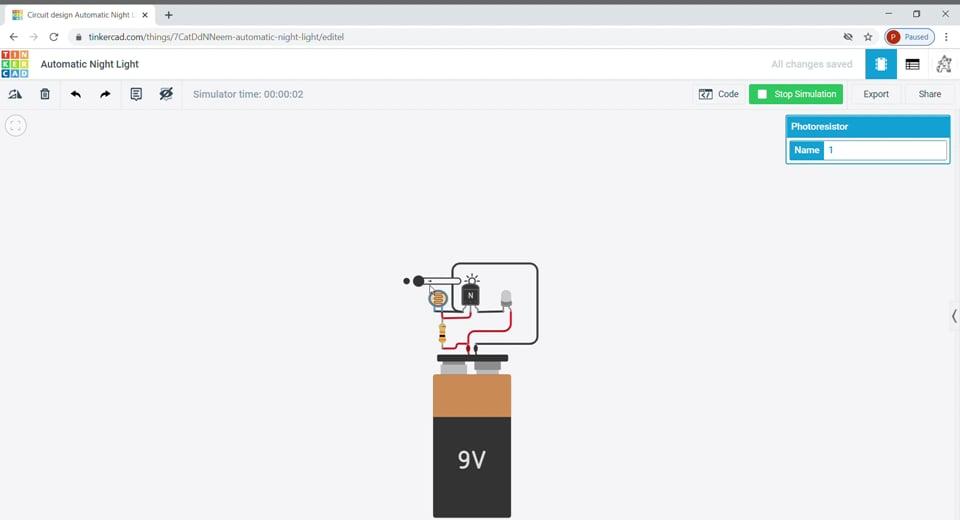Viewport: 960px width, 520px height.
Task: Close the Circuit design browser tab
Action: click(x=145, y=15)
